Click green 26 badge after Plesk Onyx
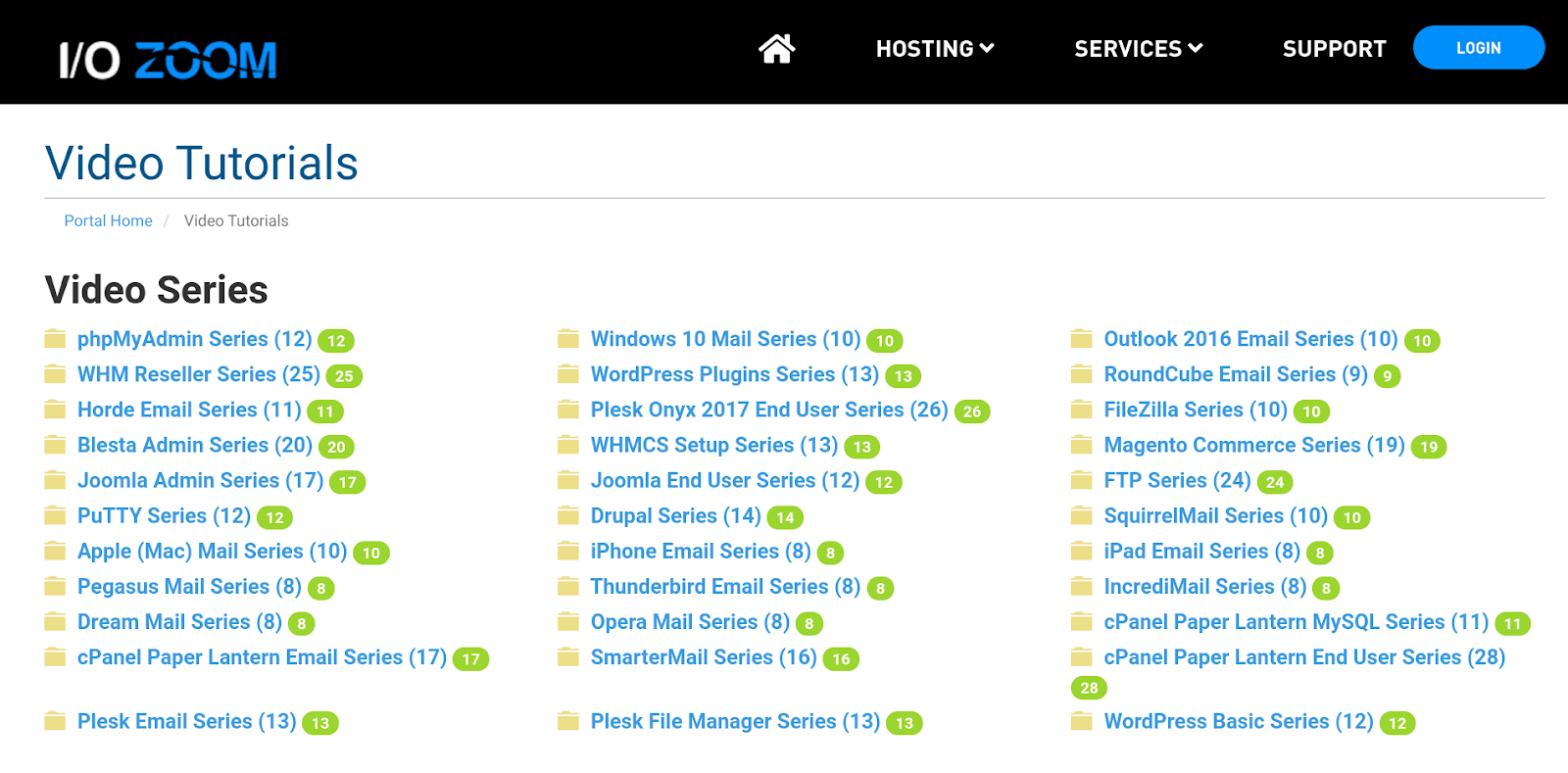1568x773 pixels. (972, 411)
